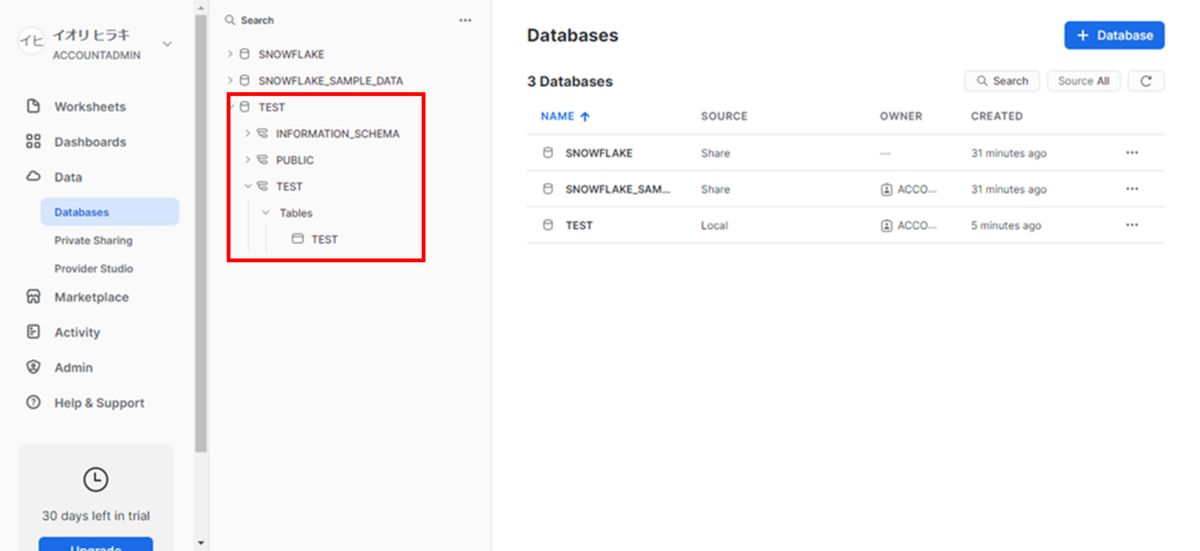Open Private Sharing page
The height and width of the screenshot is (551, 1200).
(93, 240)
